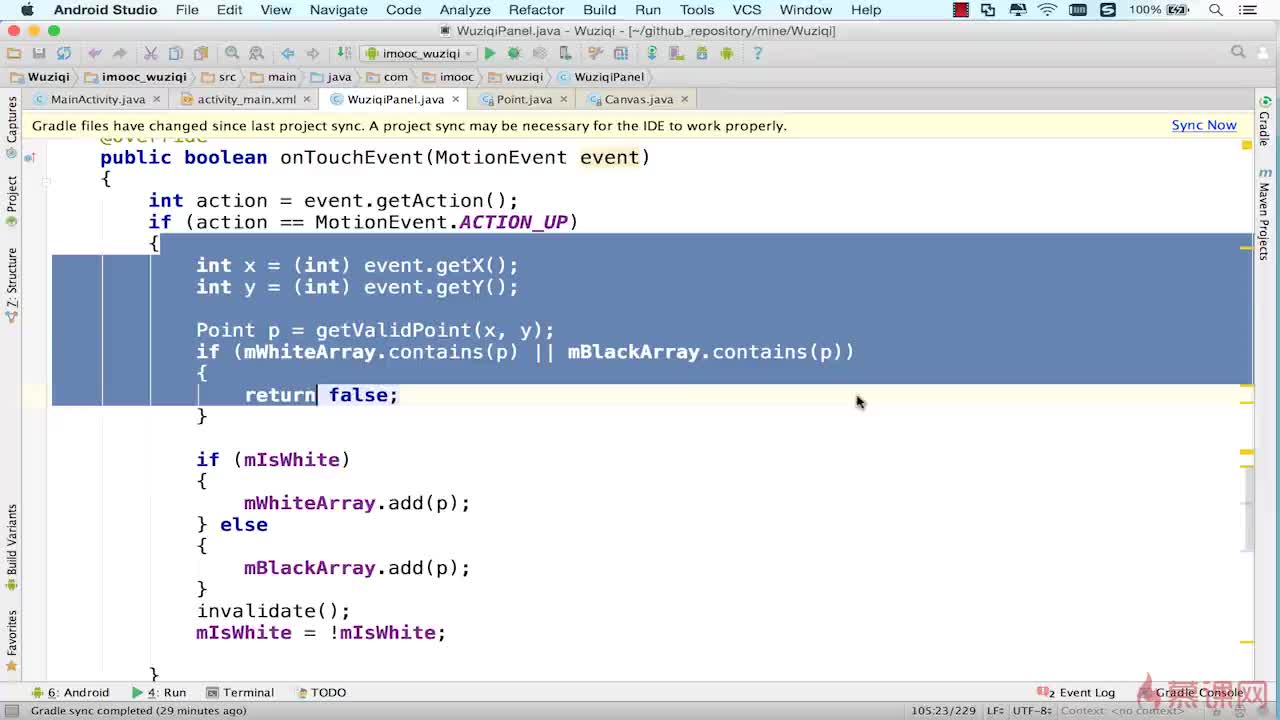Click the 105:23 cursor position indicator
Image resolution: width=1280 pixels, height=720 pixels.
(x=942, y=710)
